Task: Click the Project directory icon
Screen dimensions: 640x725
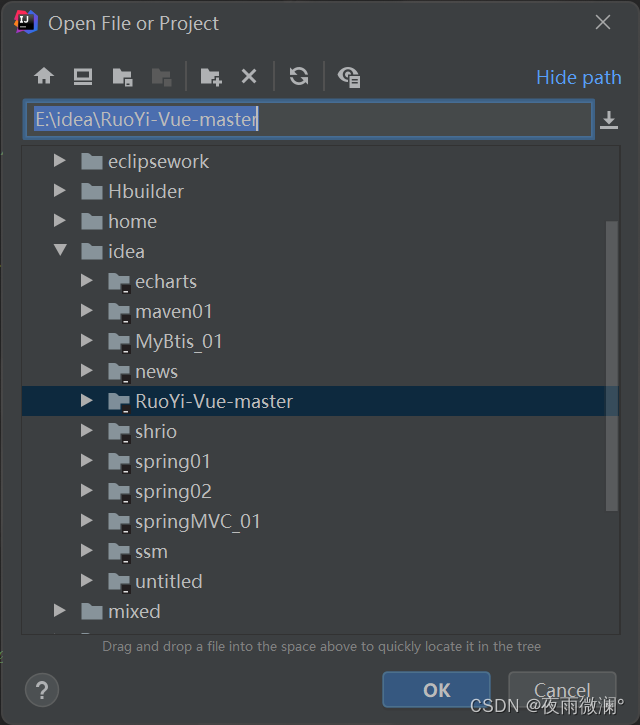Action: [x=122, y=76]
